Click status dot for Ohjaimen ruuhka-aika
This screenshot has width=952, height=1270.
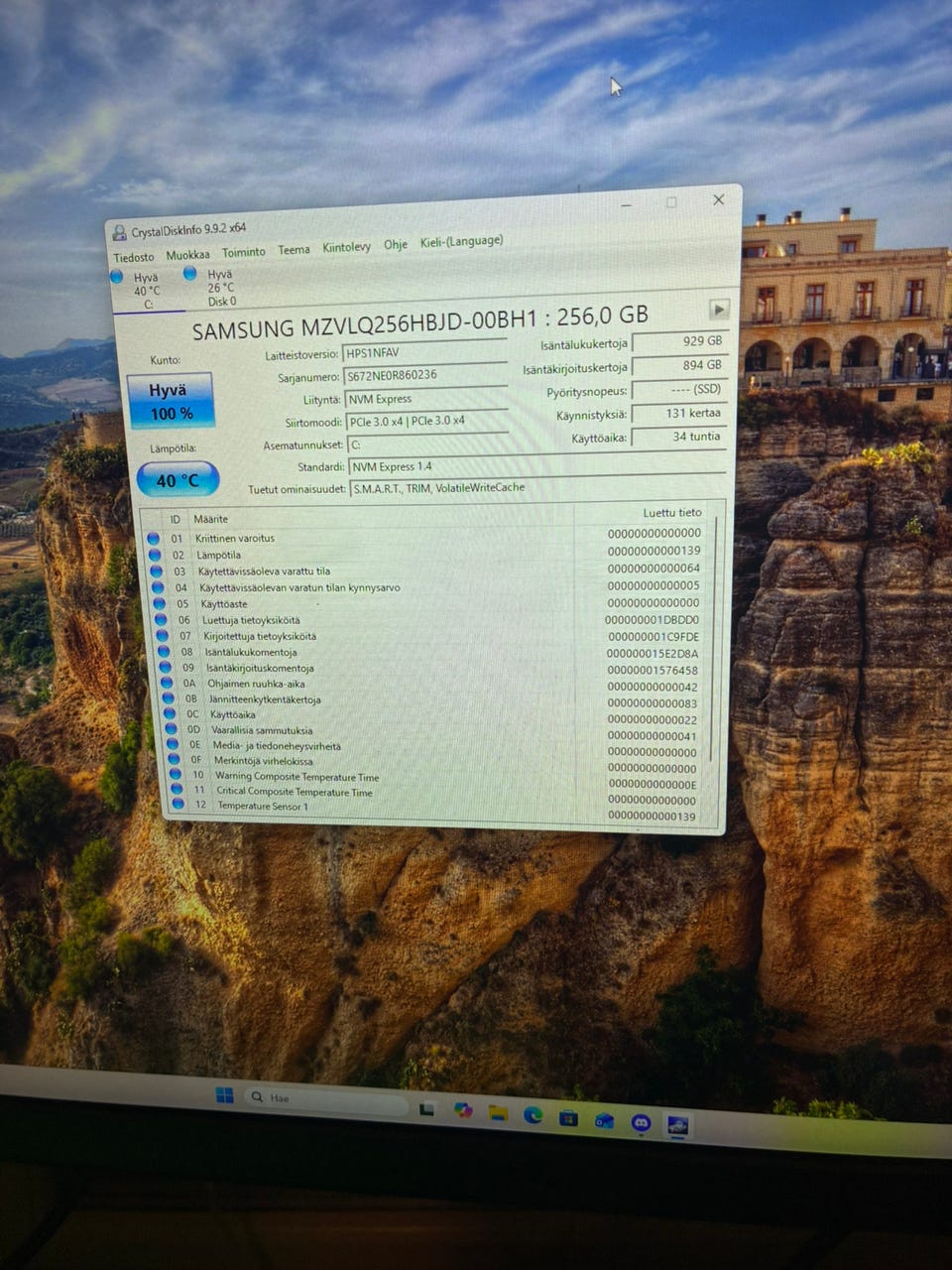(166, 684)
